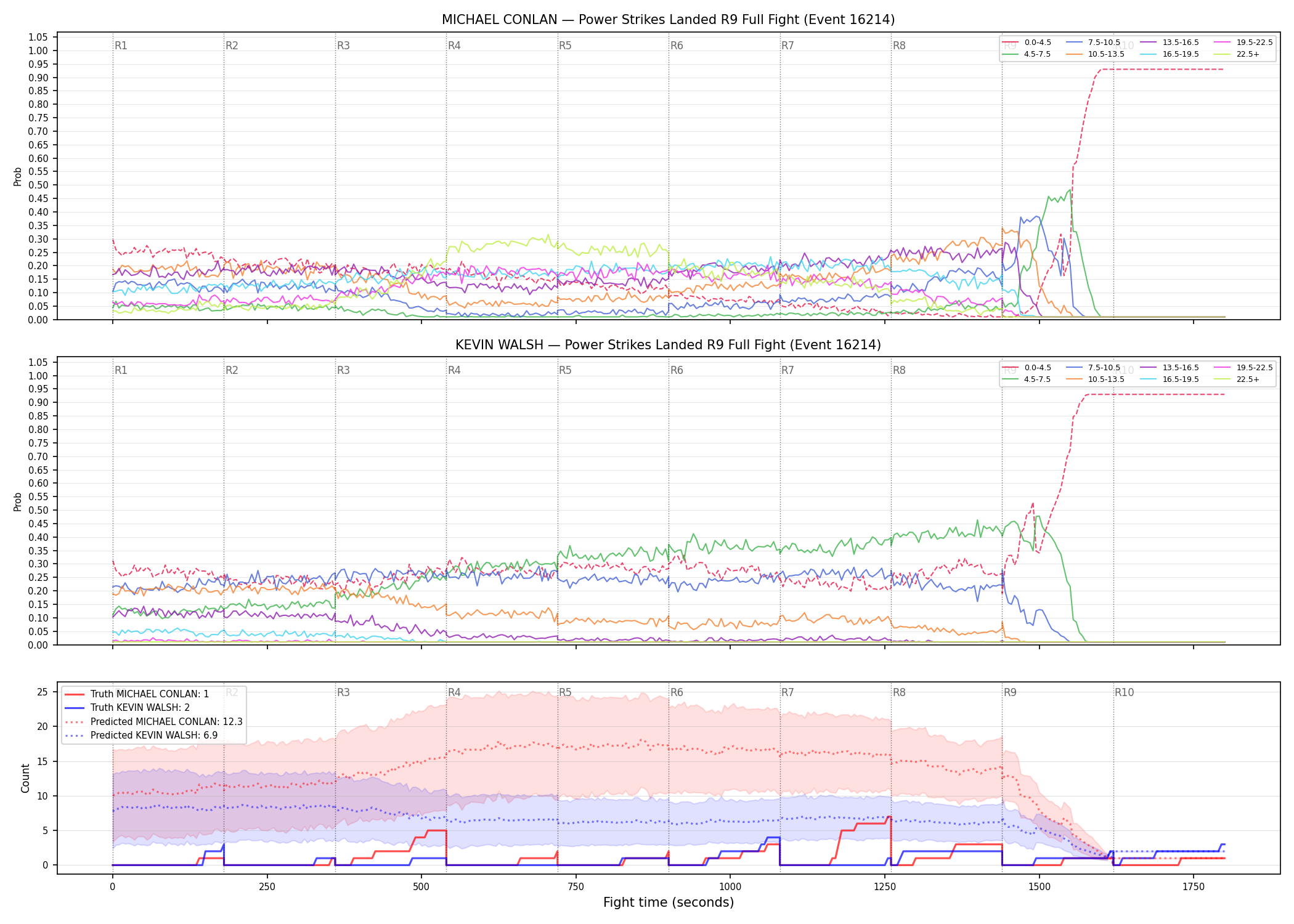Select the 7.5-10.5 legend entry in Conlan chart

click(x=1093, y=43)
